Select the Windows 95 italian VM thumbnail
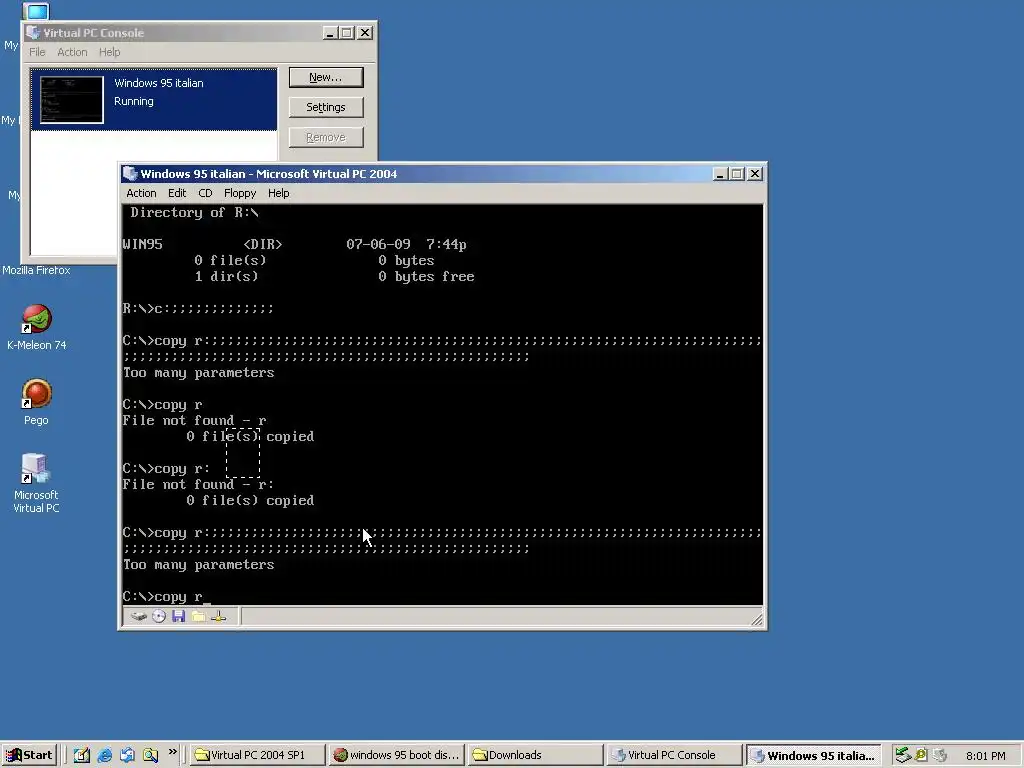Image resolution: width=1024 pixels, height=768 pixels. point(72,100)
